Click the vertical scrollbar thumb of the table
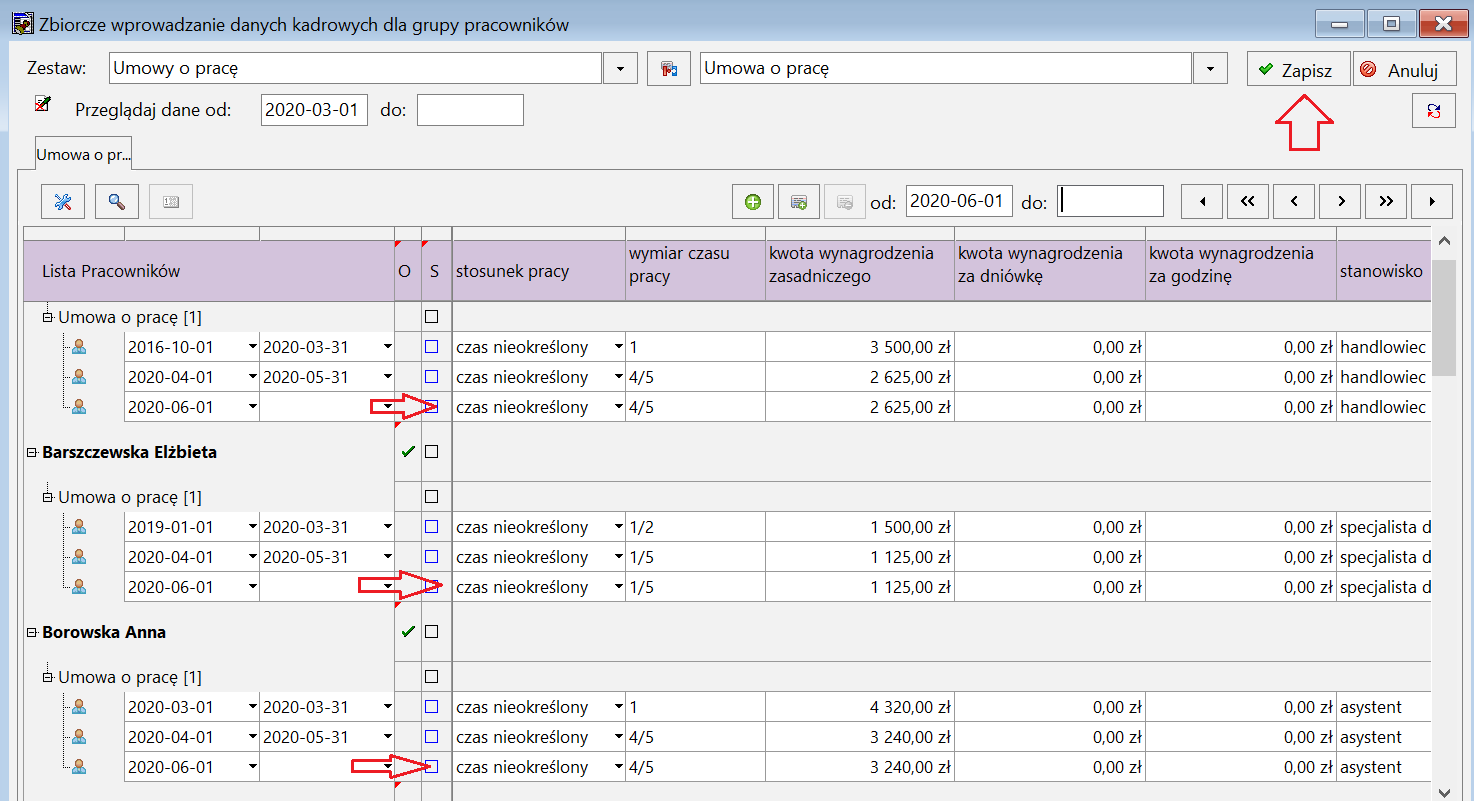Screen dimensions: 1474x801 pos(1444,316)
